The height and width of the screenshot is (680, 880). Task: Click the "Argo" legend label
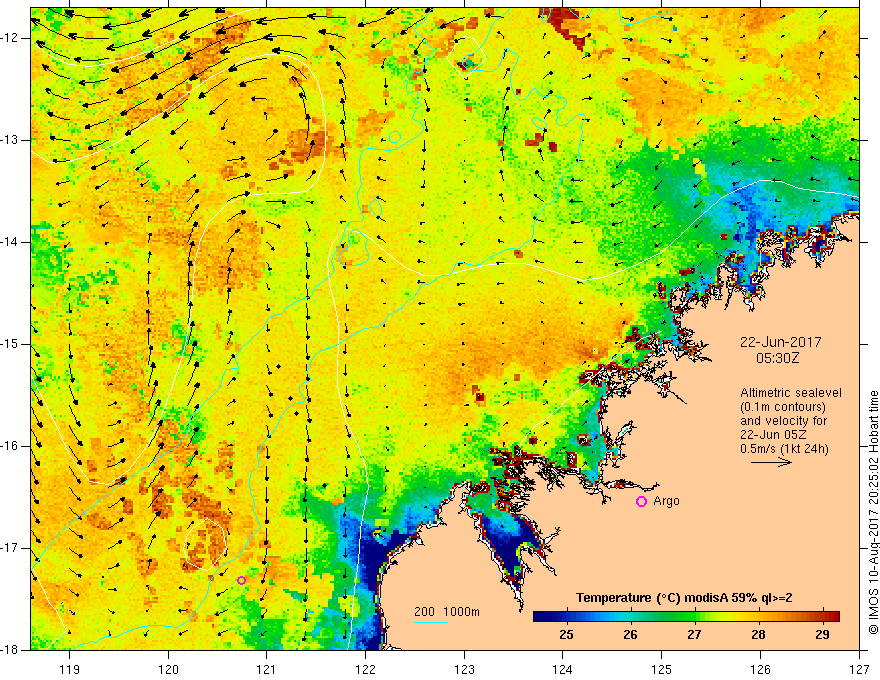[x=666, y=501]
